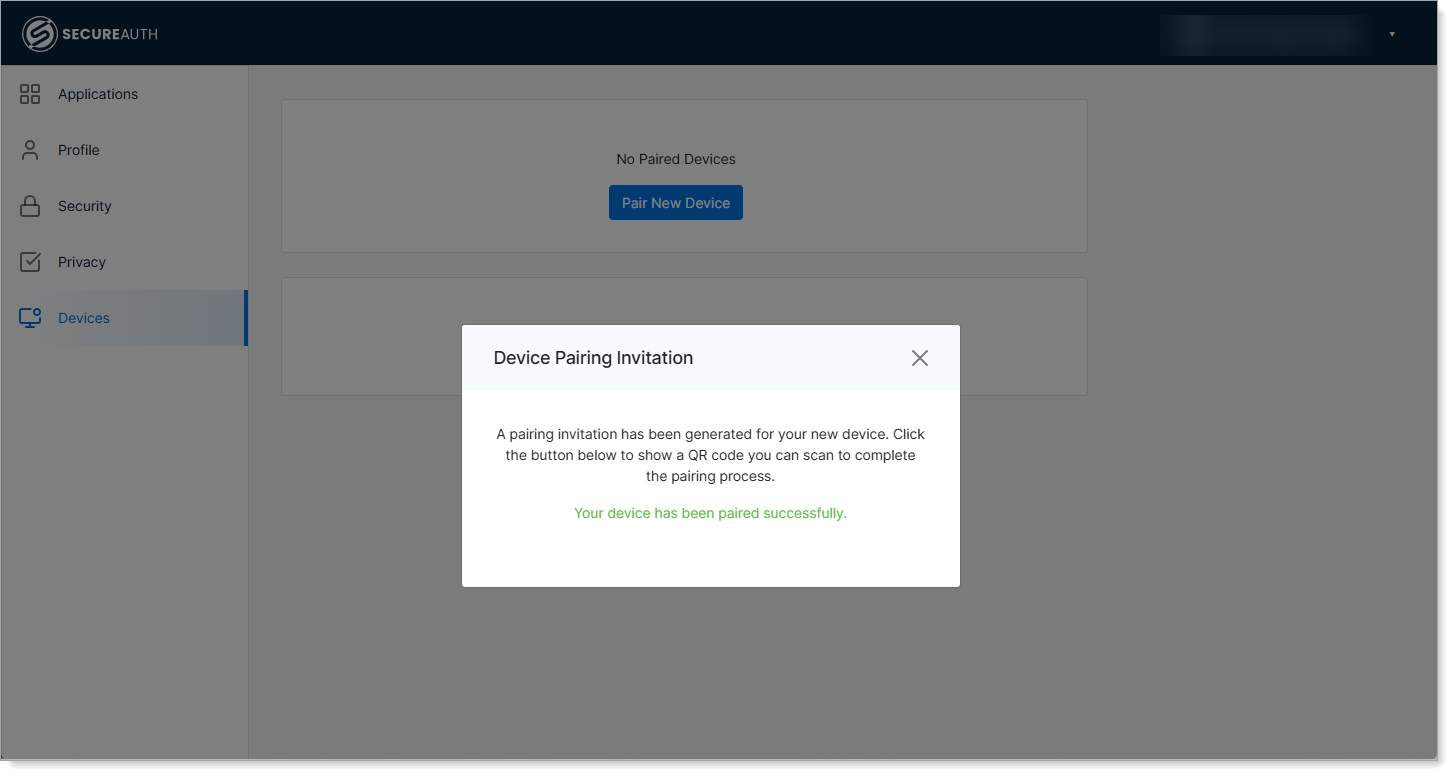Select the Applications grid icon in sidebar
Viewport: 1453px width, 776px height.
[x=29, y=93]
